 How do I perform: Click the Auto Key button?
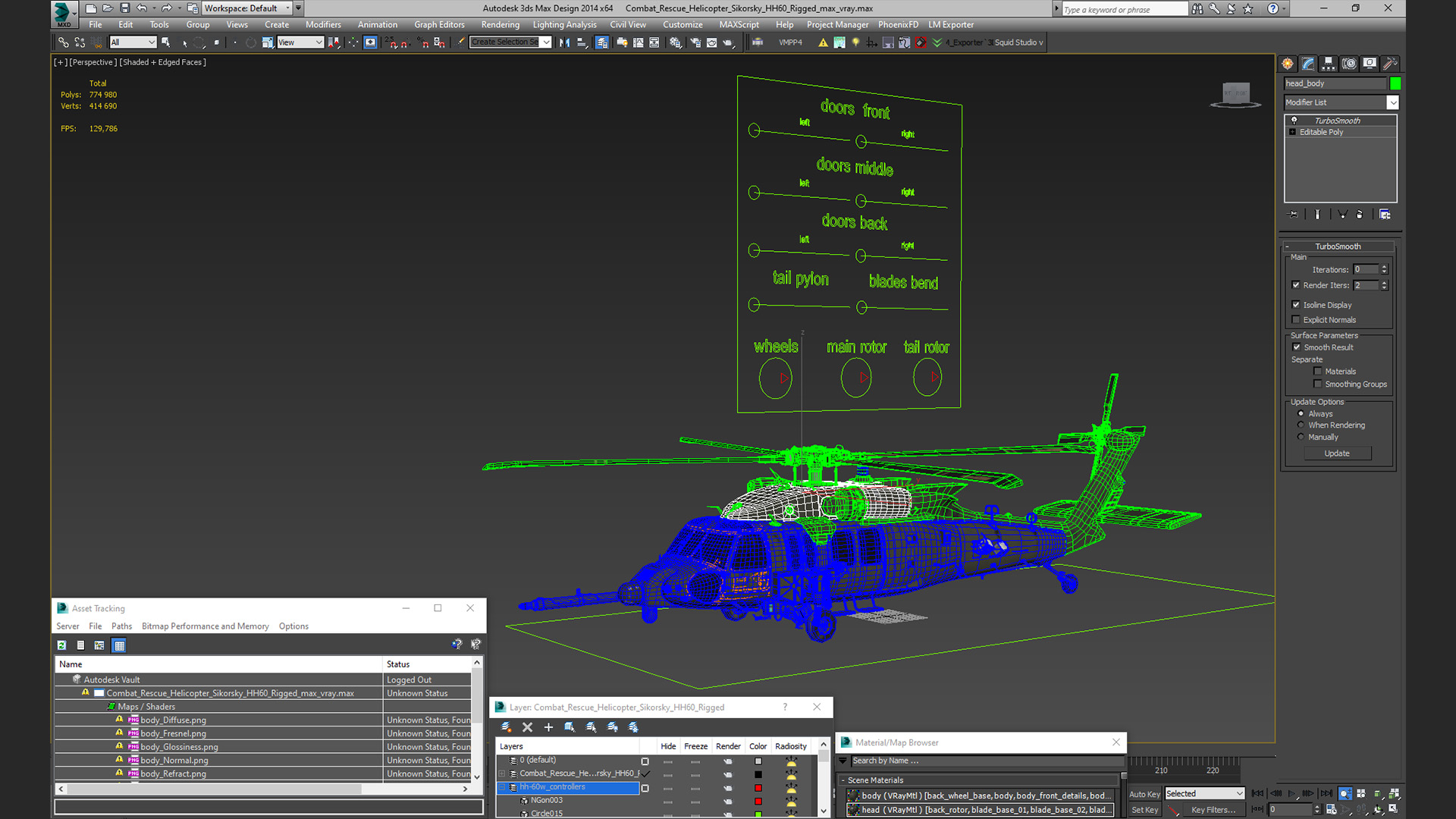coord(1144,794)
